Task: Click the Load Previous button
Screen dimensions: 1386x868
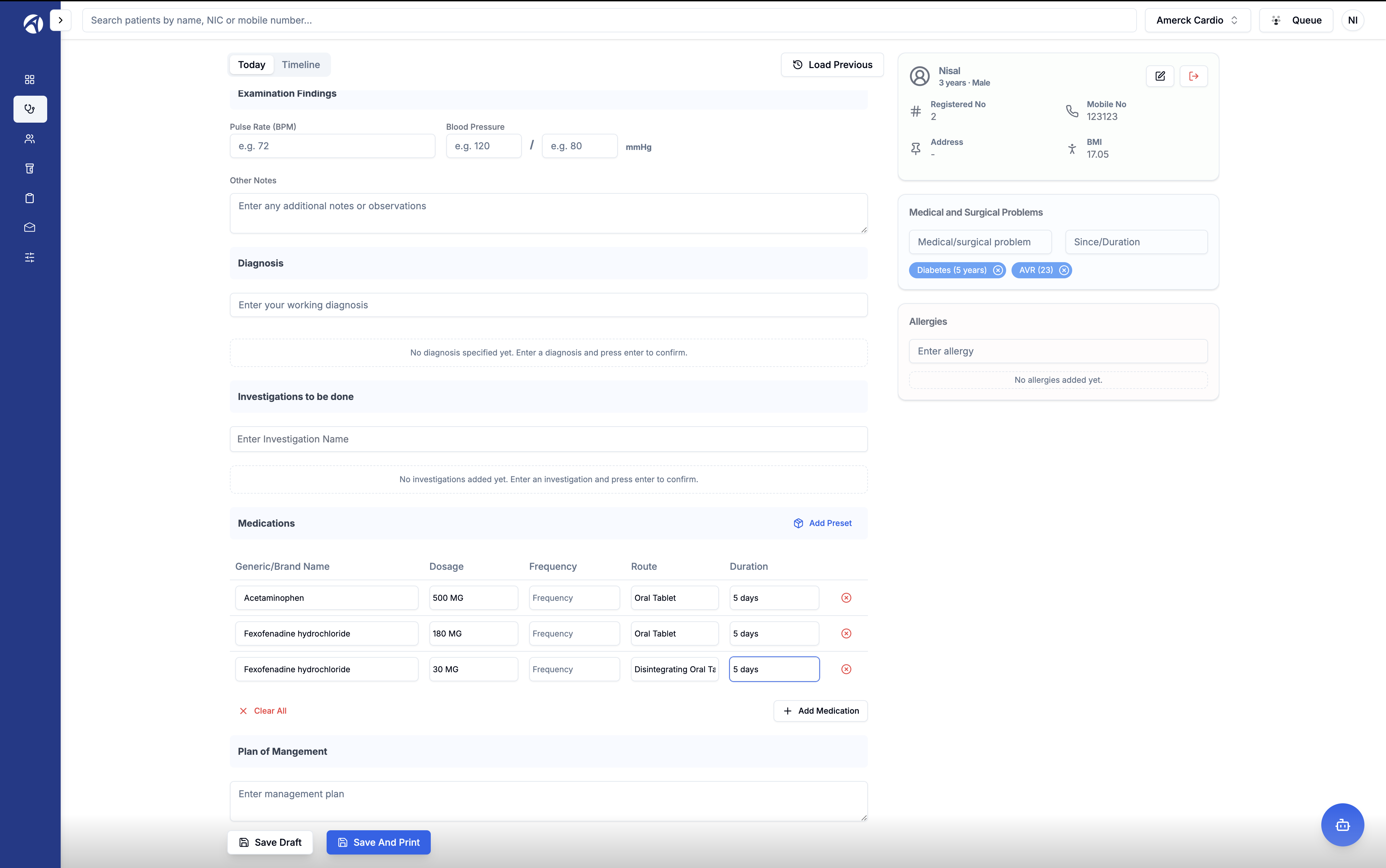Action: point(832,64)
